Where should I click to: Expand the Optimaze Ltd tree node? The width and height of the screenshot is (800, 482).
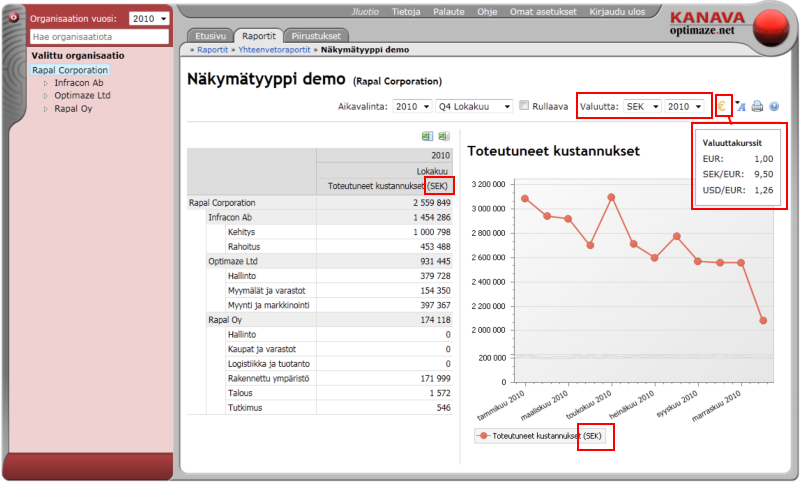click(x=45, y=96)
